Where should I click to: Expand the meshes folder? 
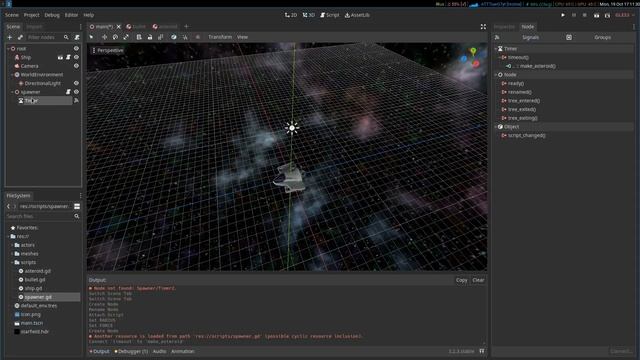(x=12, y=253)
